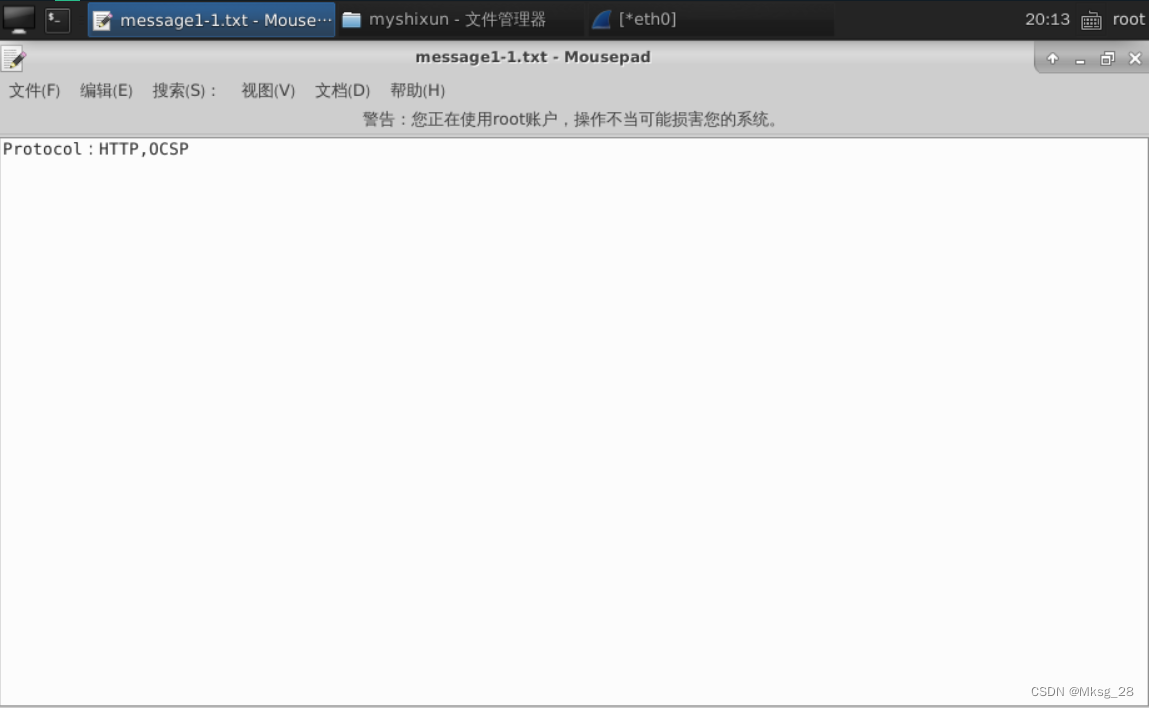Image resolution: width=1149 pixels, height=708 pixels.
Task: Click the show desktop monitor icon in panel
Action: pyautogui.click(x=20, y=20)
